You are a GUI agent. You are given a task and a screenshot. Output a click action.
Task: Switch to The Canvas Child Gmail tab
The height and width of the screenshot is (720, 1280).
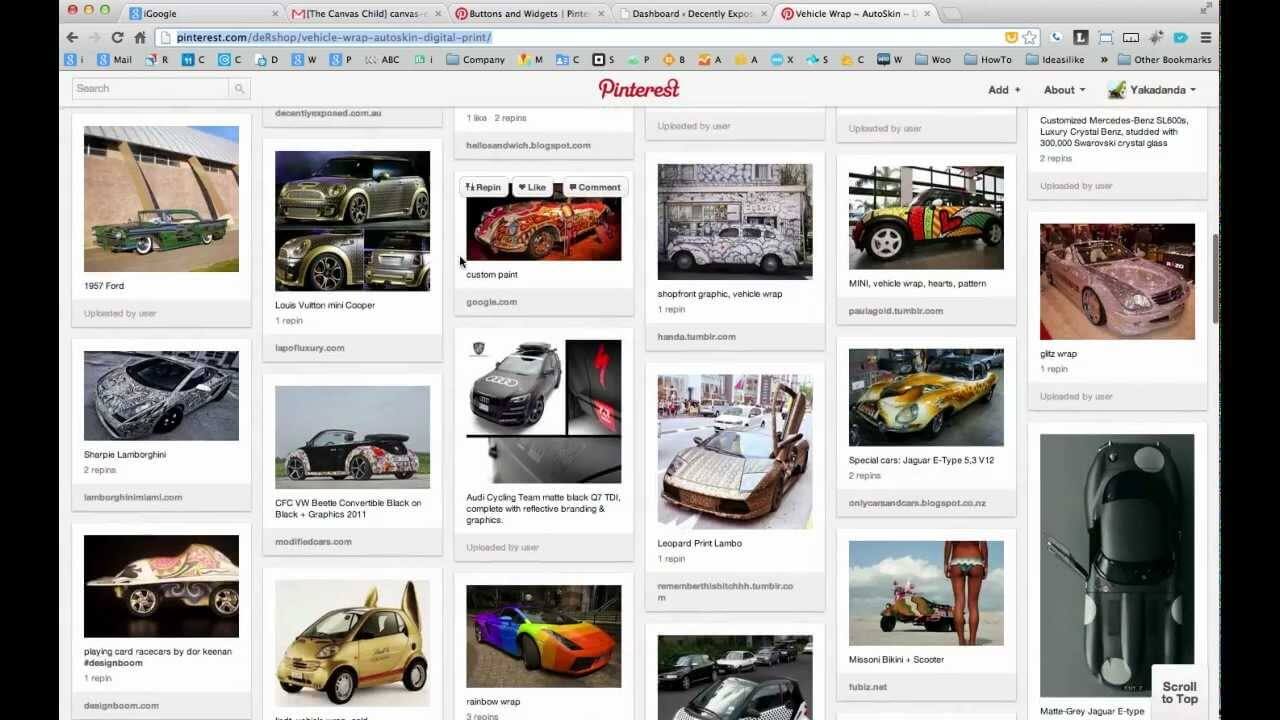coord(365,14)
